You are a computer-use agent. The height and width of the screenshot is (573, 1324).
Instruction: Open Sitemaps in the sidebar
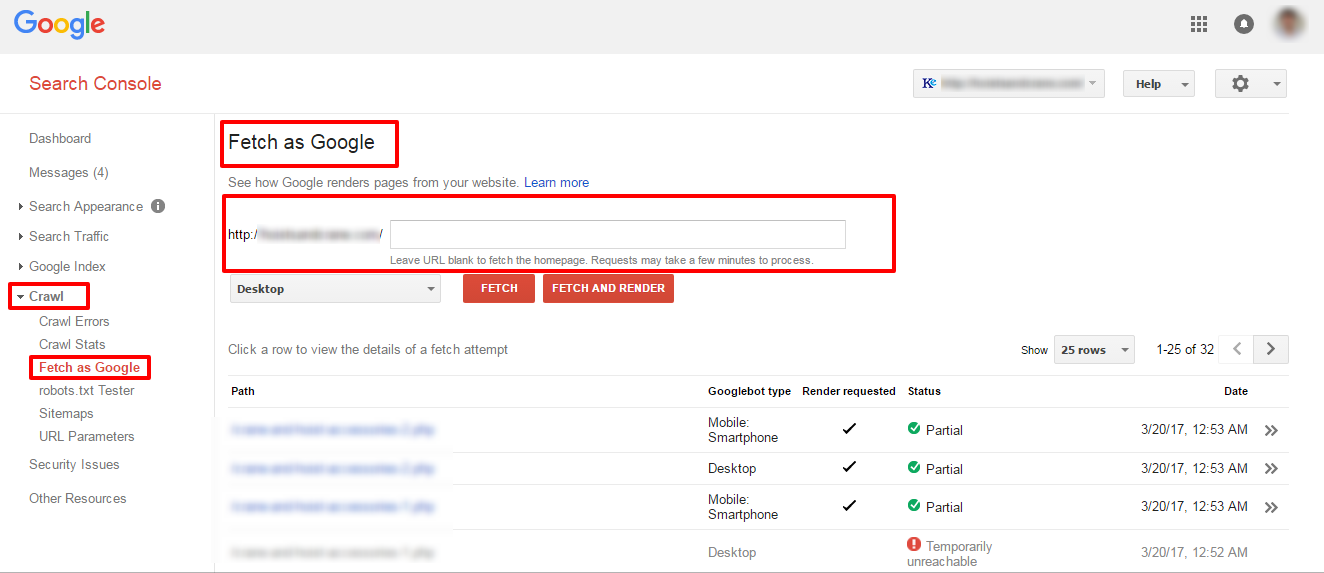point(66,413)
